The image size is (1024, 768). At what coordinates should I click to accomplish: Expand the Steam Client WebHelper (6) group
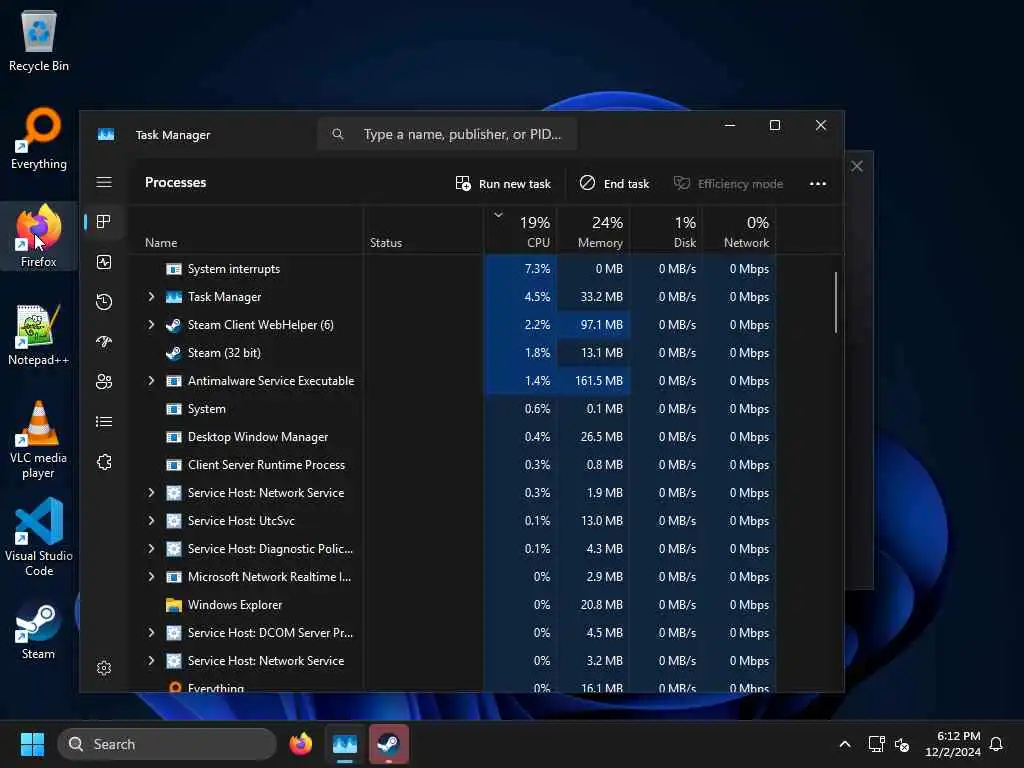[x=151, y=325]
